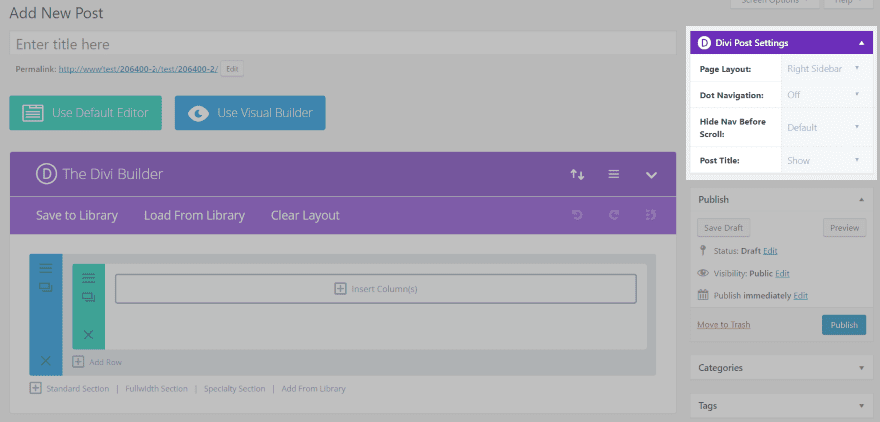Click the Preview button
The width and height of the screenshot is (880, 422).
pos(845,228)
